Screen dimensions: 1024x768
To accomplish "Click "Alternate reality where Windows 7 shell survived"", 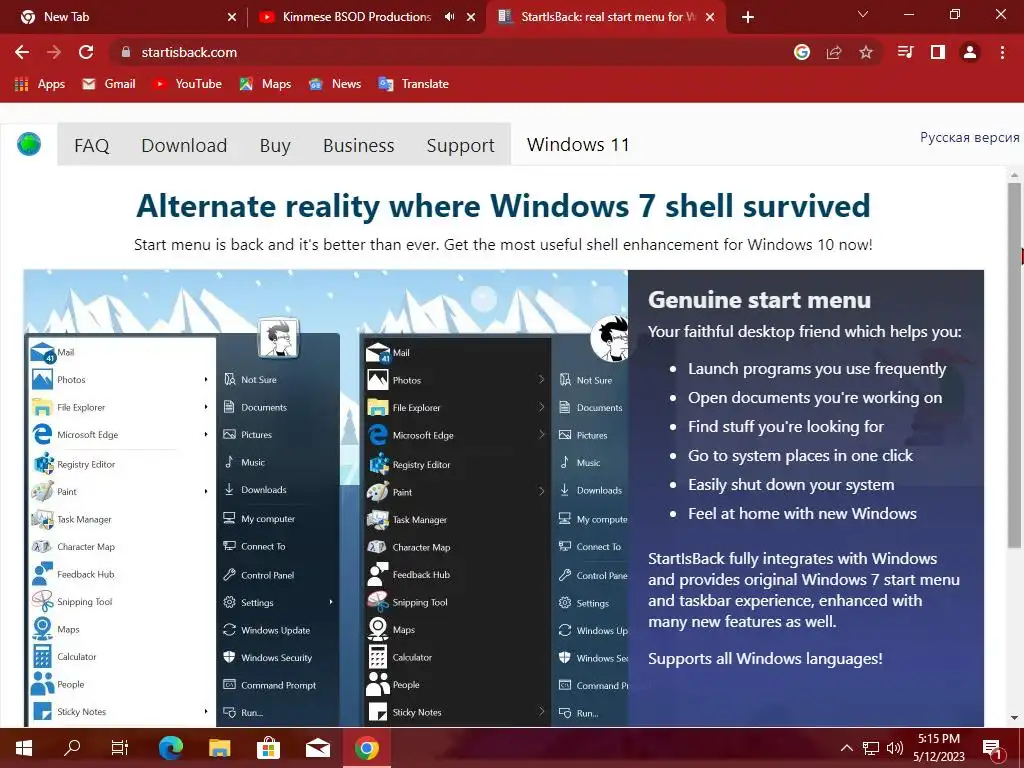I will [x=503, y=206].
